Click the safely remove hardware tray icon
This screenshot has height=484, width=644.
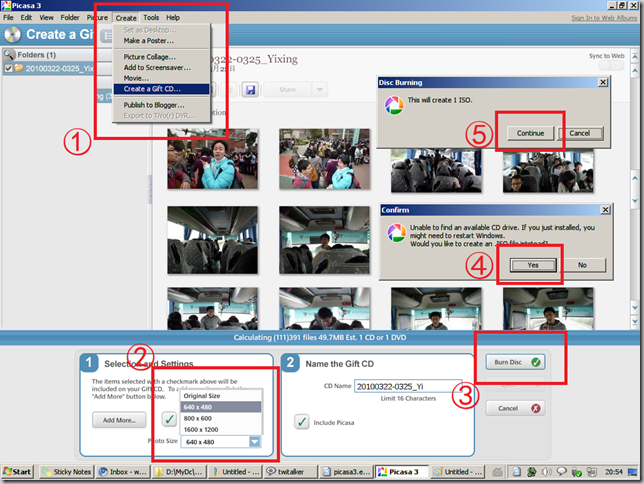[577, 472]
